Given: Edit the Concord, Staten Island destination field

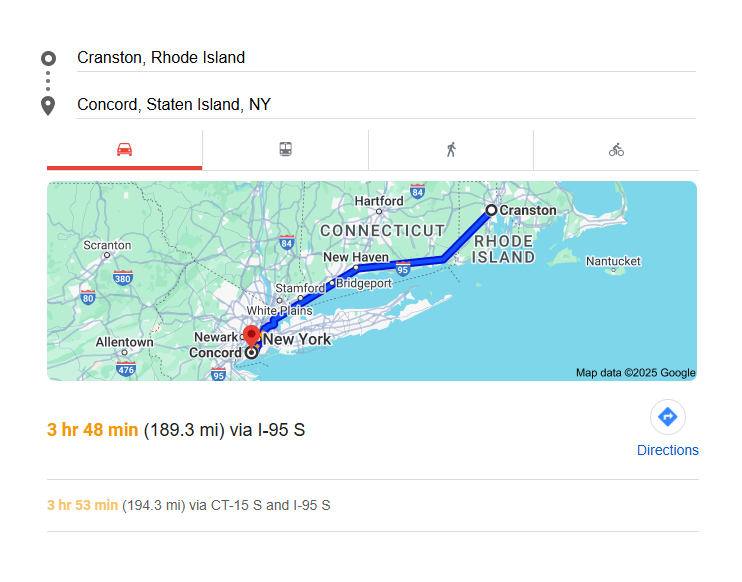Looking at the screenshot, I should pos(385,105).
